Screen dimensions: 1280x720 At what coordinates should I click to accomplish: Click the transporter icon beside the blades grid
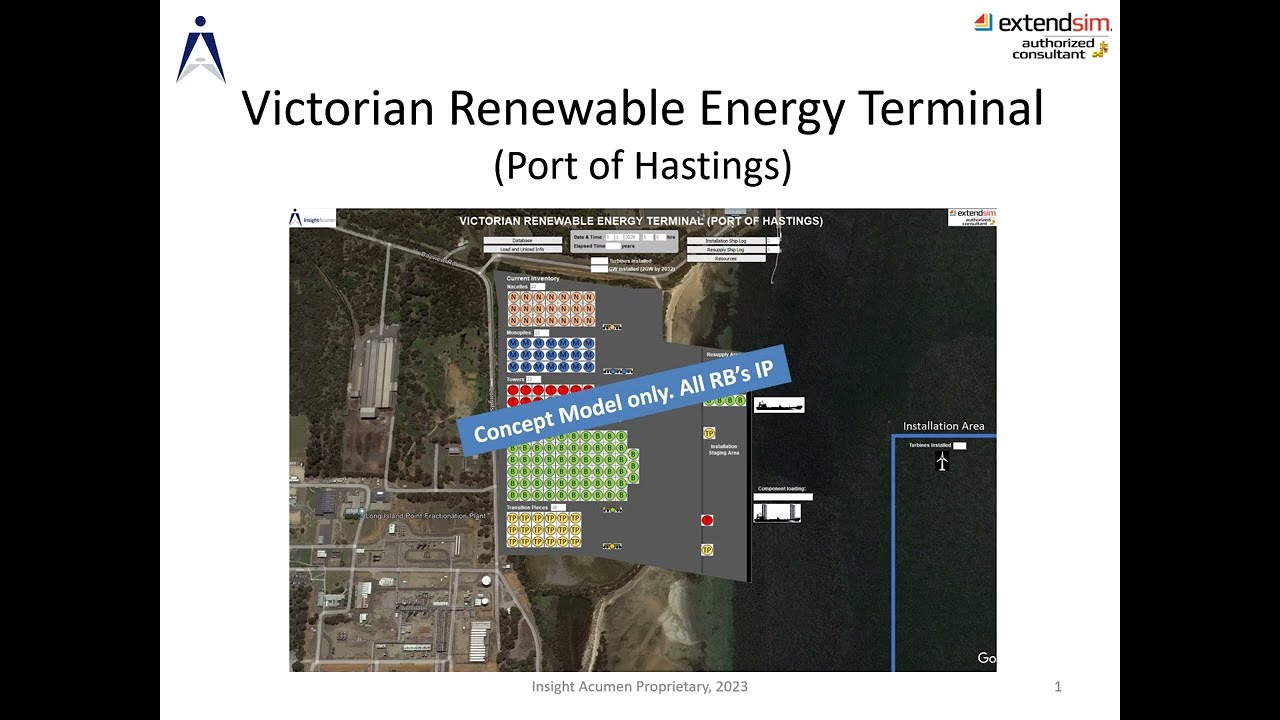[x=612, y=510]
